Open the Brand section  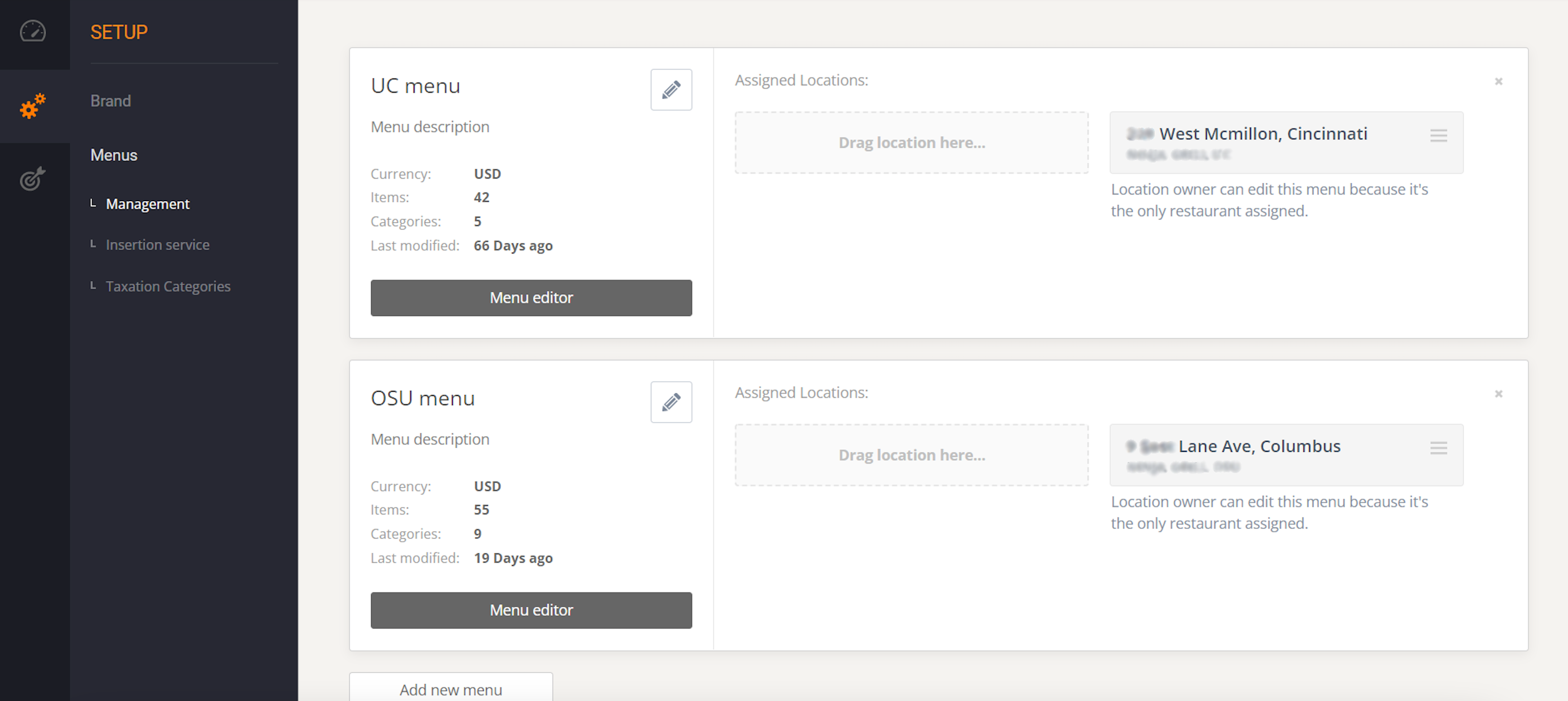click(111, 100)
